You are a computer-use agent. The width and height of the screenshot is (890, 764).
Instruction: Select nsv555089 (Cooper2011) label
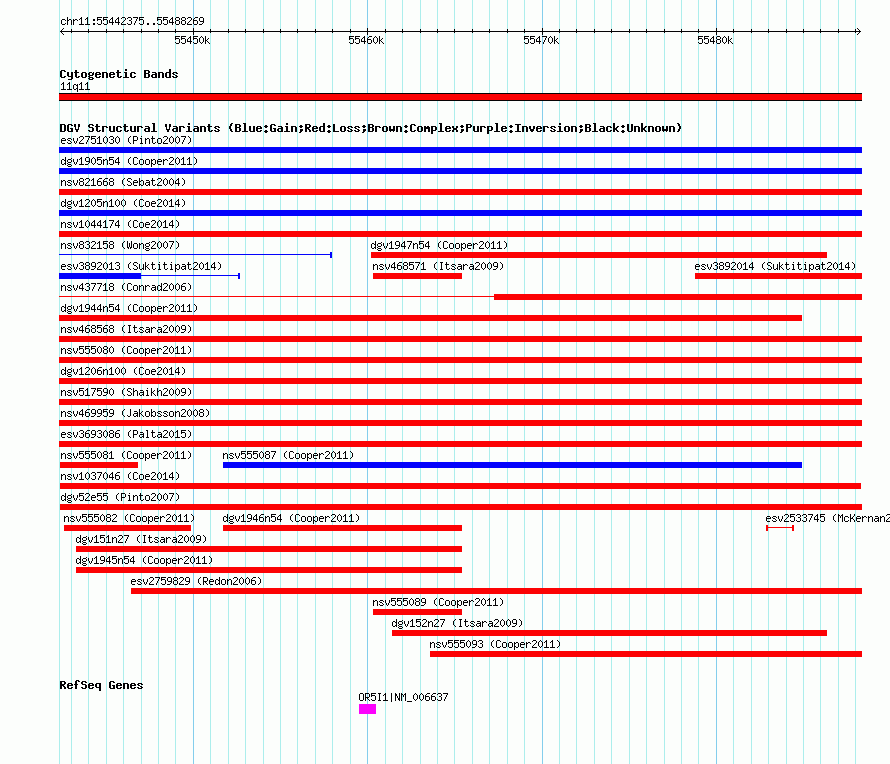tap(438, 602)
